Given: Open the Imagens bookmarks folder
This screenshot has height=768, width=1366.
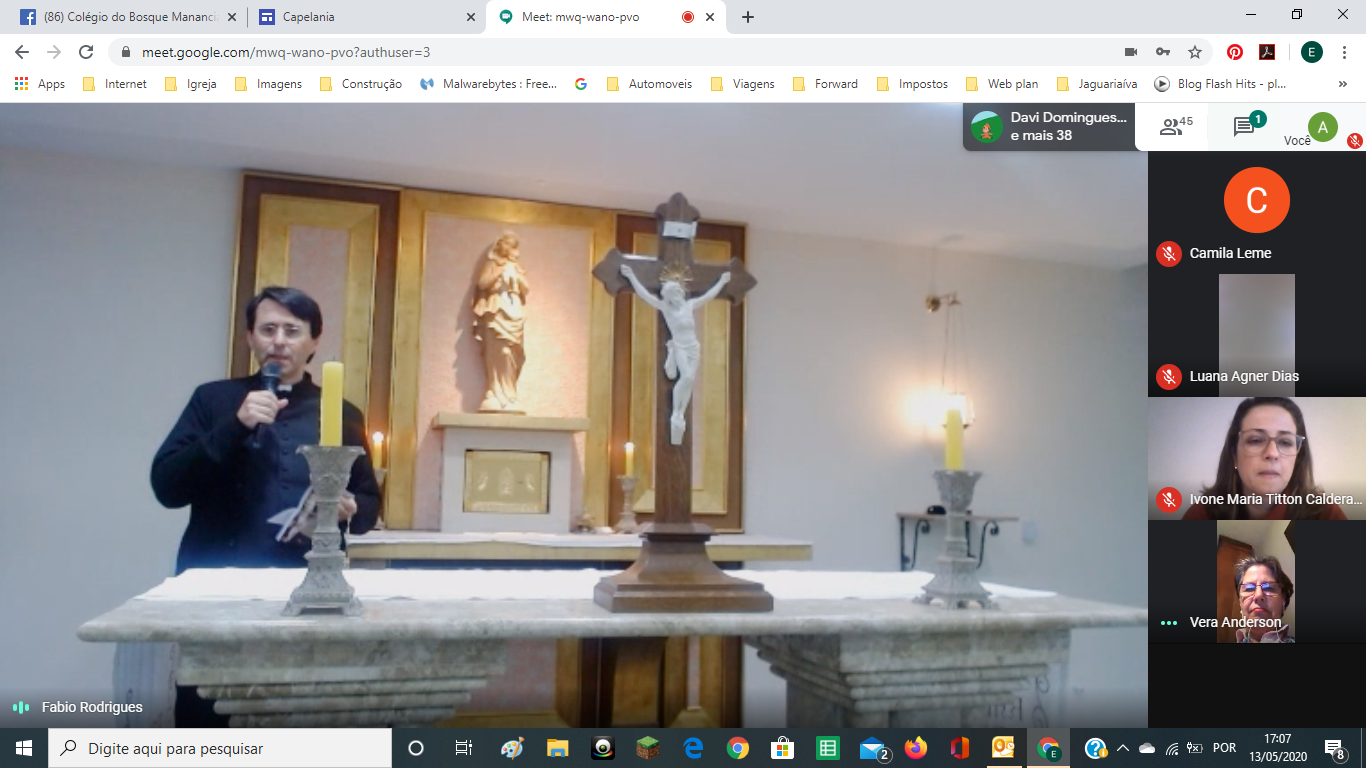Looking at the screenshot, I should (268, 84).
